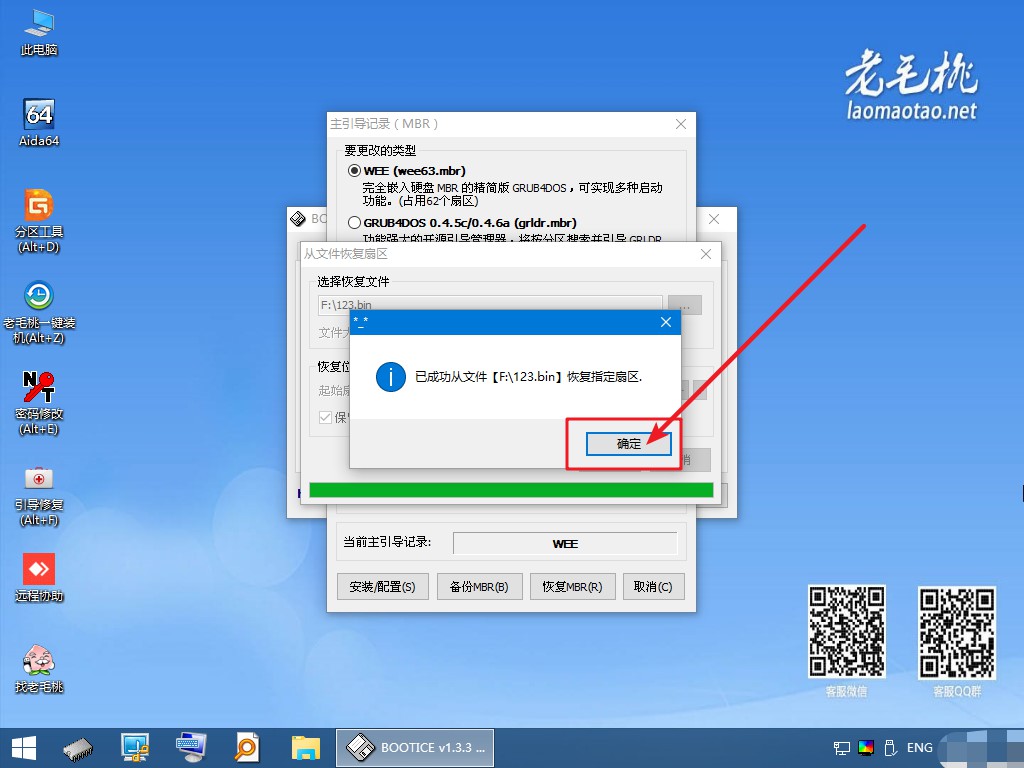Viewport: 1024px width, 768px height.
Task: Click the USB device tray icon
Action: point(889,748)
